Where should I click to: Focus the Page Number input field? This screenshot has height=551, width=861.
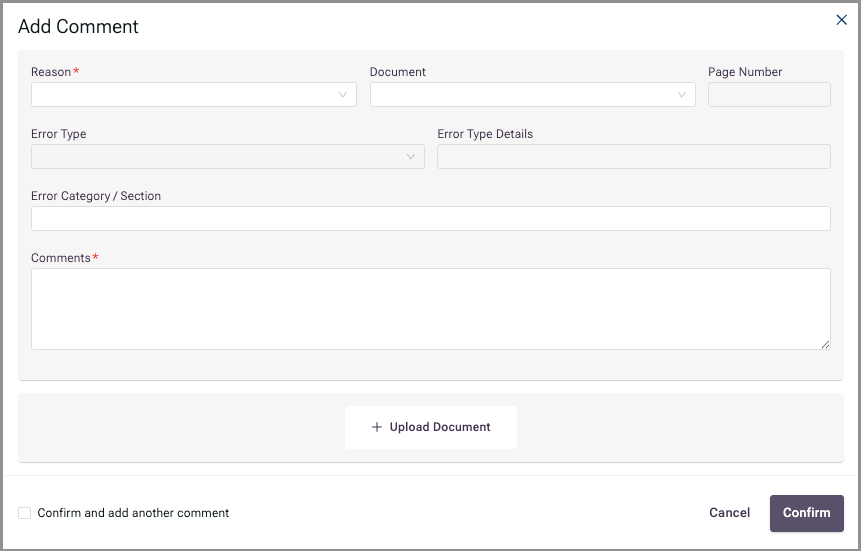[x=769, y=94]
